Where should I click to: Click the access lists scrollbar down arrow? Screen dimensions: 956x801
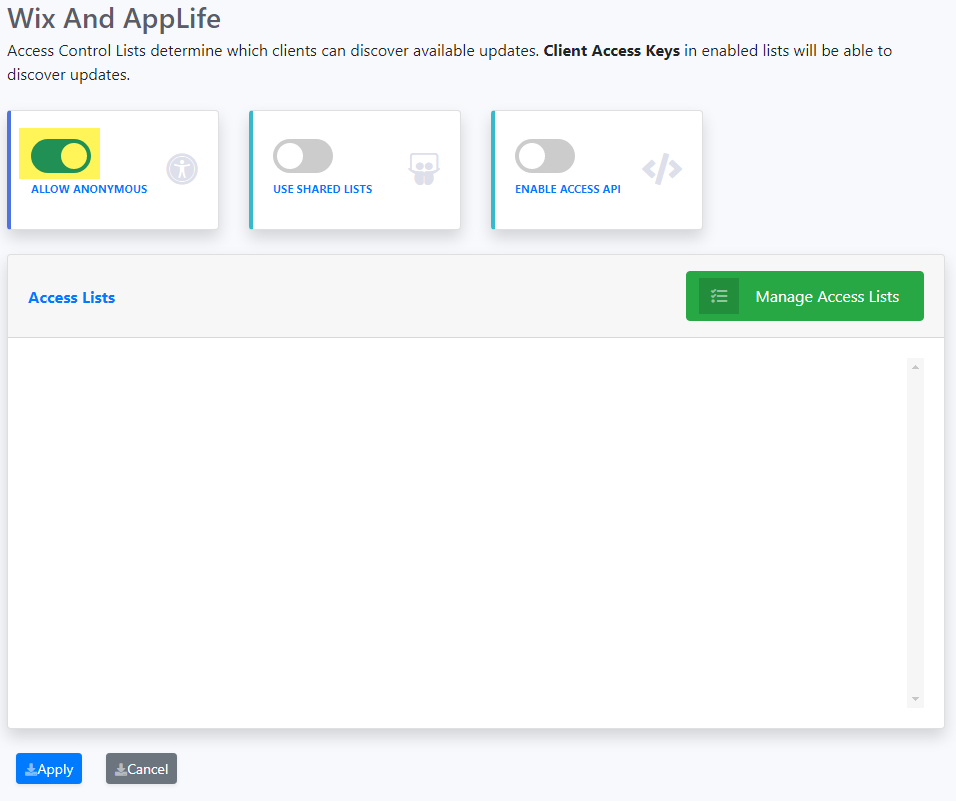point(915,699)
